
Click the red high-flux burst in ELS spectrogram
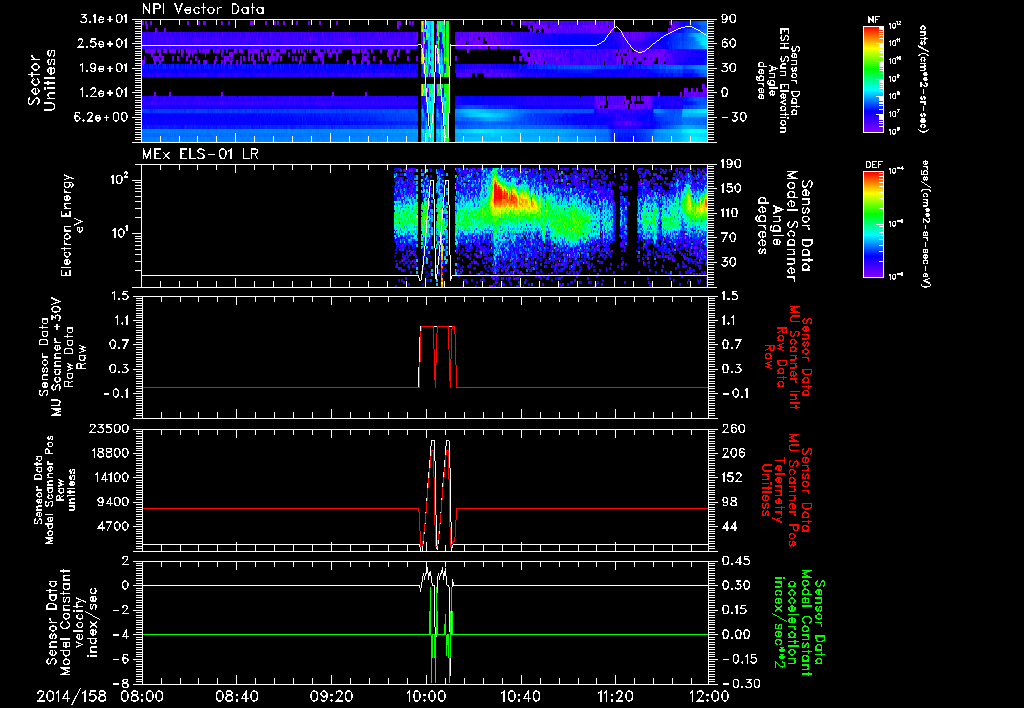pos(505,193)
